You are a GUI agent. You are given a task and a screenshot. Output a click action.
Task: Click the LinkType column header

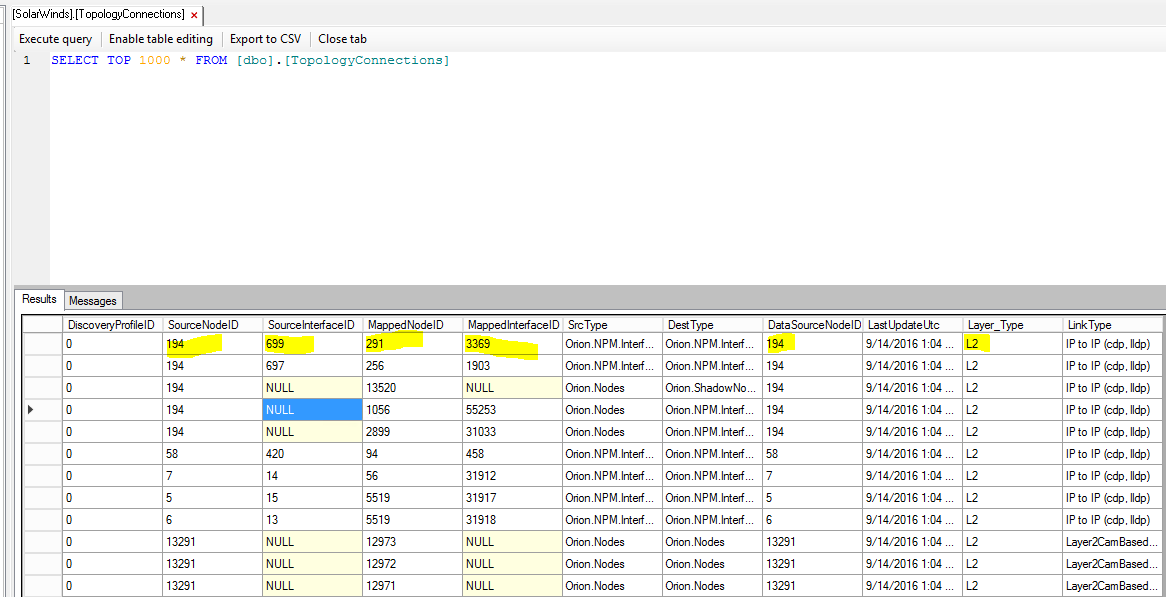(1112, 325)
